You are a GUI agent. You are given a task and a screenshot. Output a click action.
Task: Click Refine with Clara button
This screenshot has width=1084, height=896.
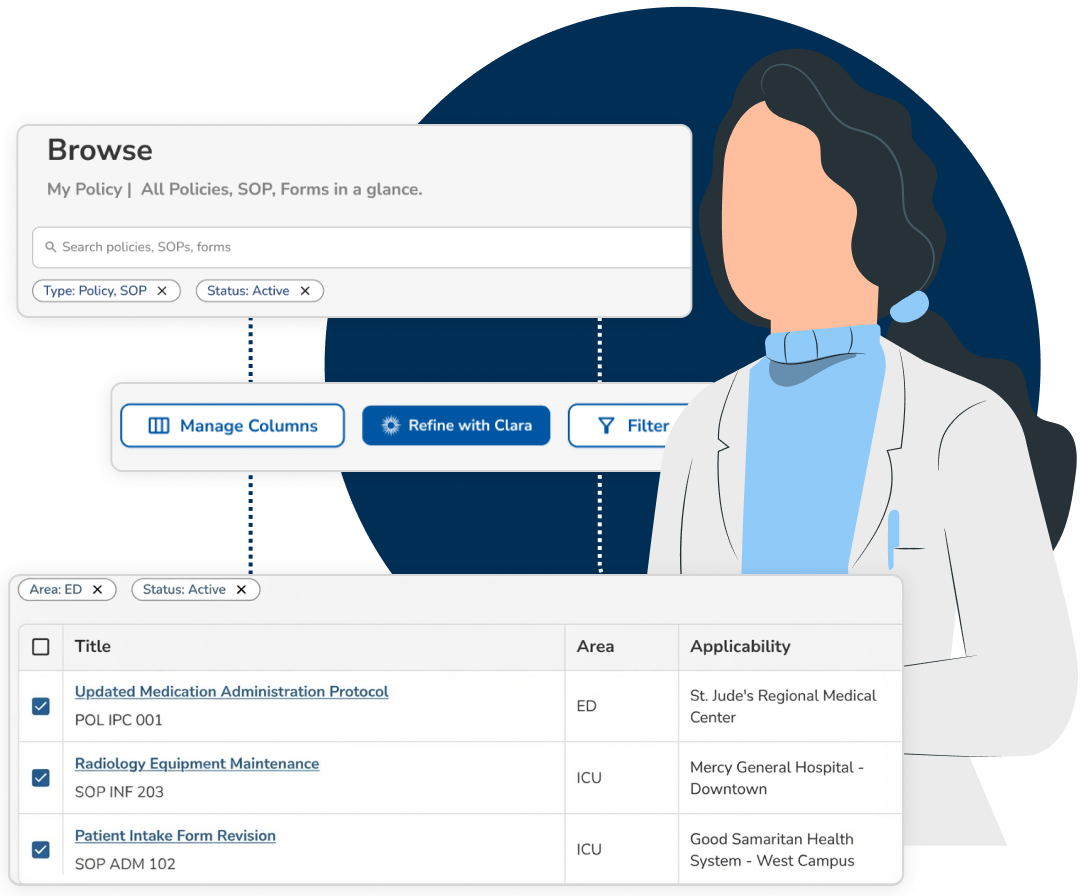tap(456, 425)
